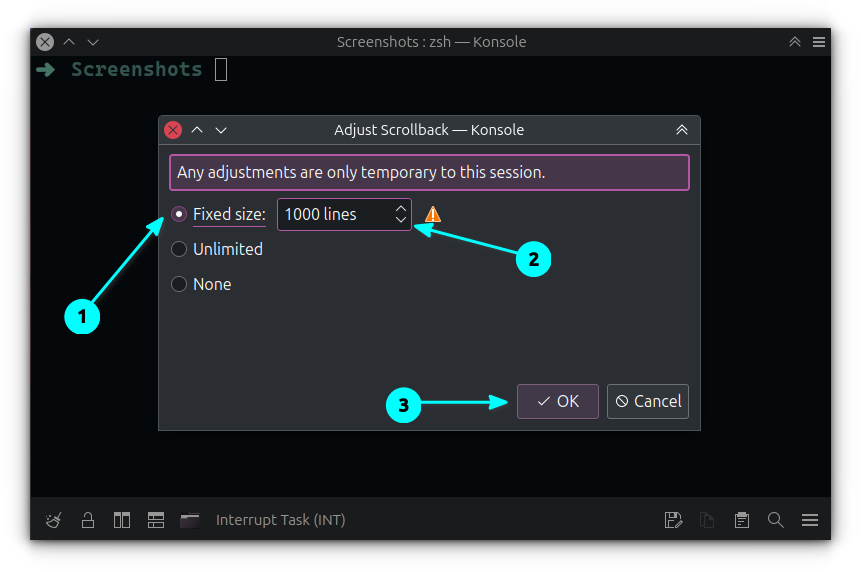Click the orange warning icon
The image size is (861, 572).
[433, 214]
